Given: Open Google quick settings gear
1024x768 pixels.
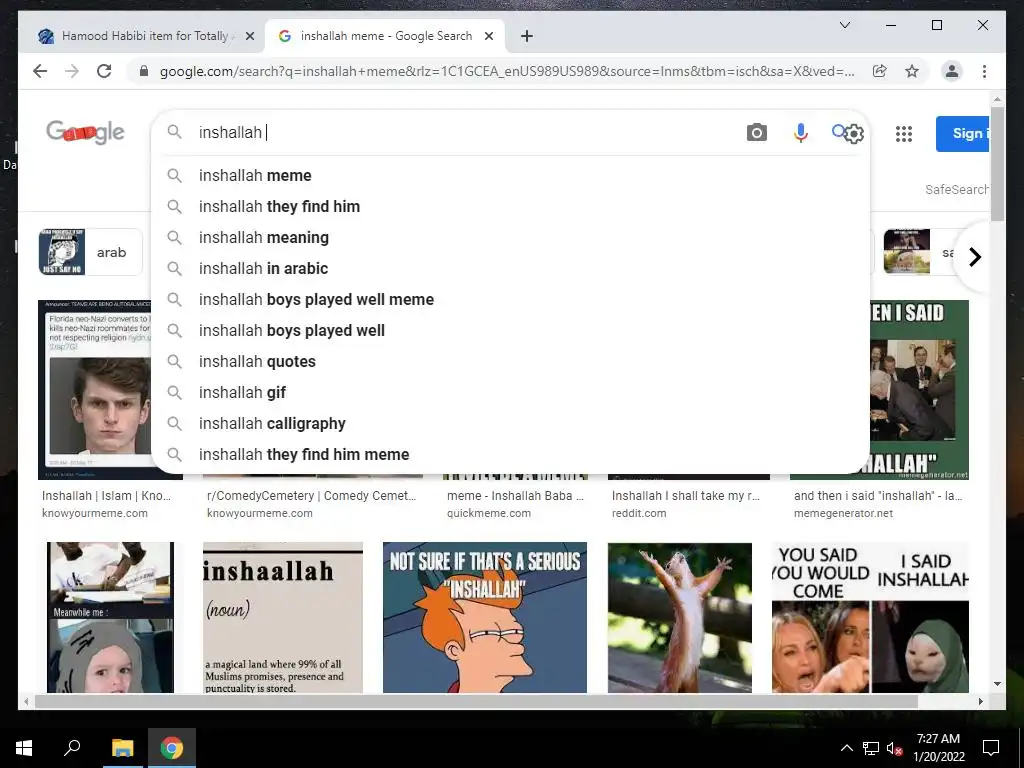Looking at the screenshot, I should coord(854,134).
